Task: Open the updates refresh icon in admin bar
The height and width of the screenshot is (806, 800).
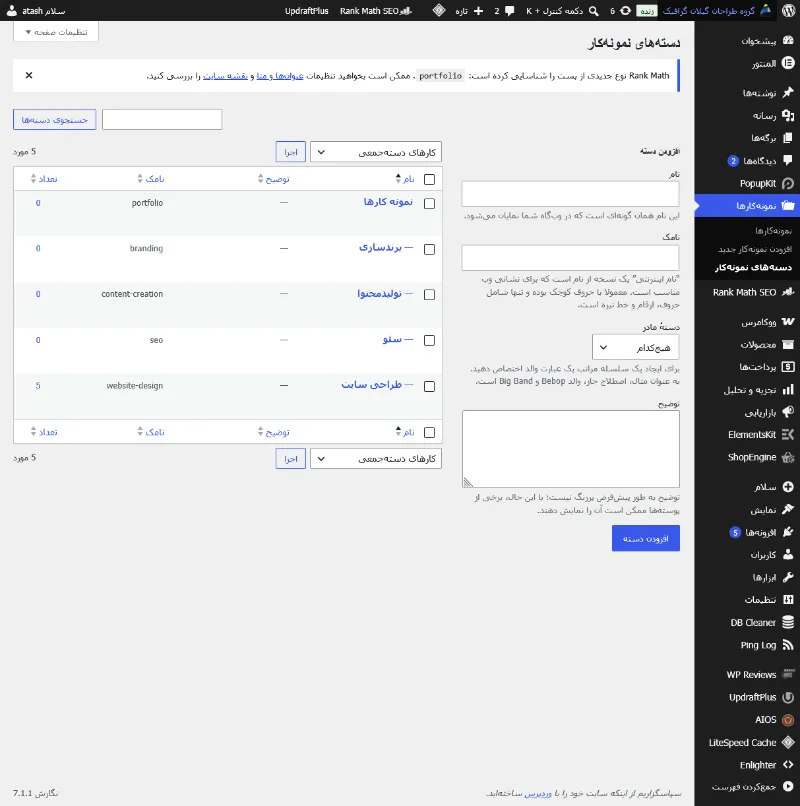Action: click(x=625, y=11)
